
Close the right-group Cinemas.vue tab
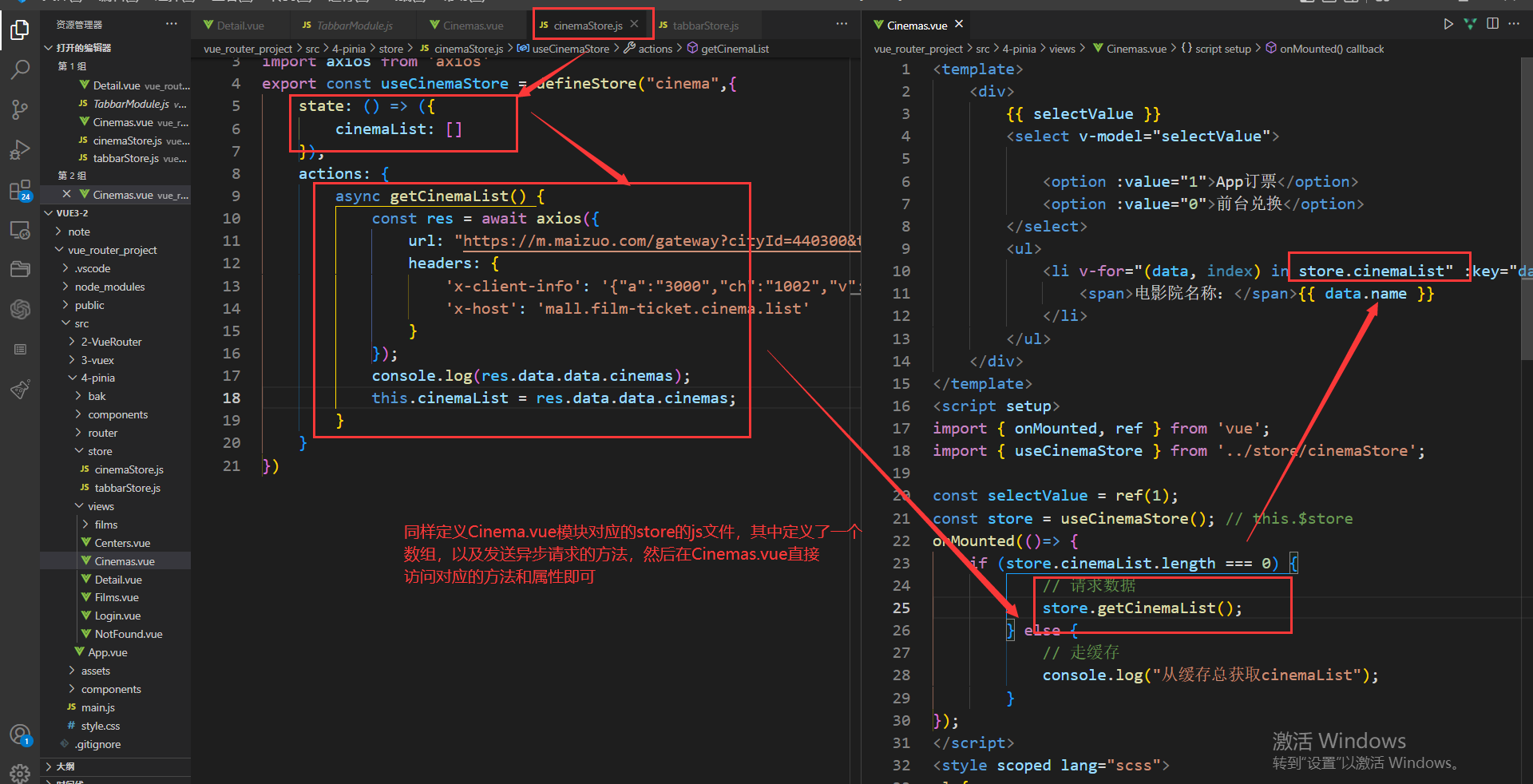point(959,24)
